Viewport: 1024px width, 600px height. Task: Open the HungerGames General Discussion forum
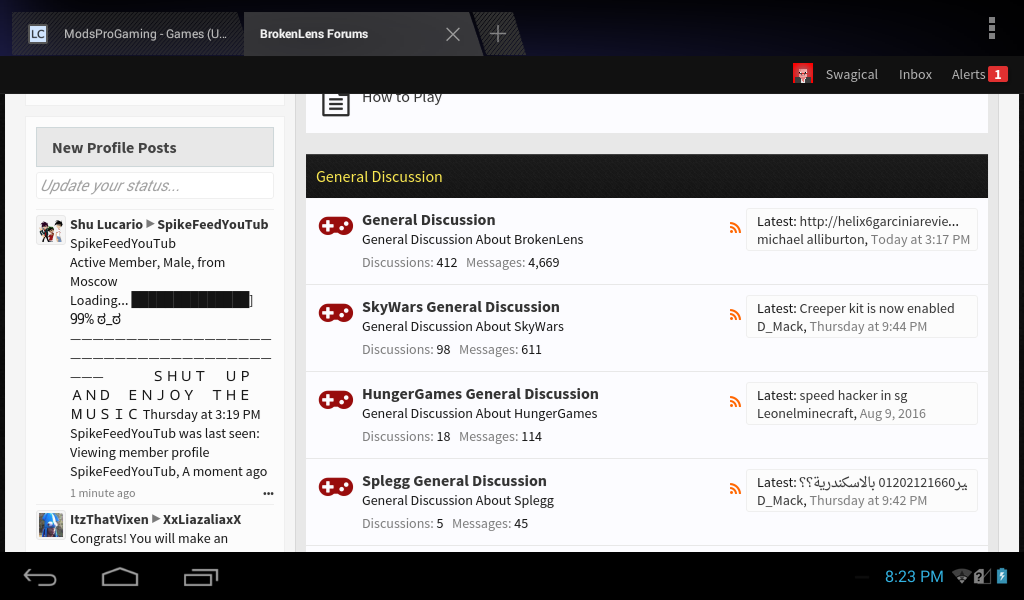[480, 394]
